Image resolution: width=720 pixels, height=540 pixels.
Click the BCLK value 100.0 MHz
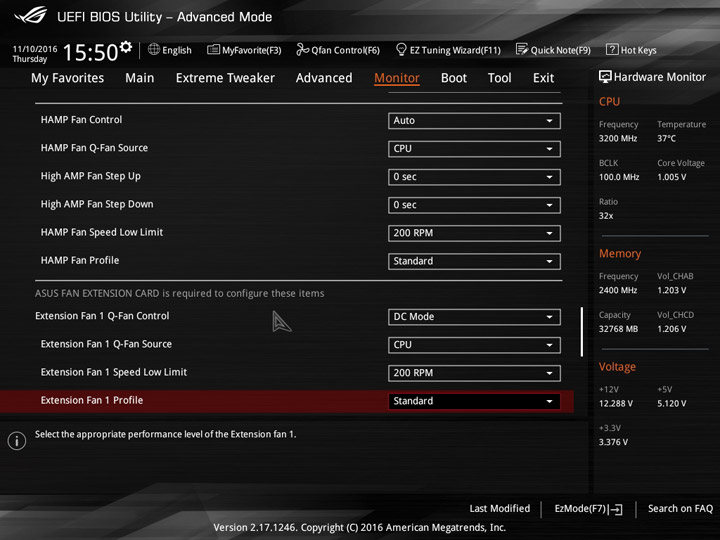(x=619, y=177)
